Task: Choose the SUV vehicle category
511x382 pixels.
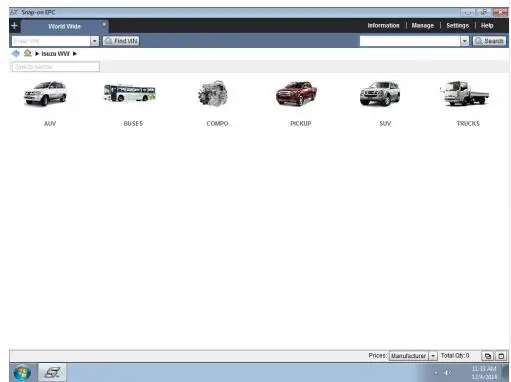Action: click(380, 93)
